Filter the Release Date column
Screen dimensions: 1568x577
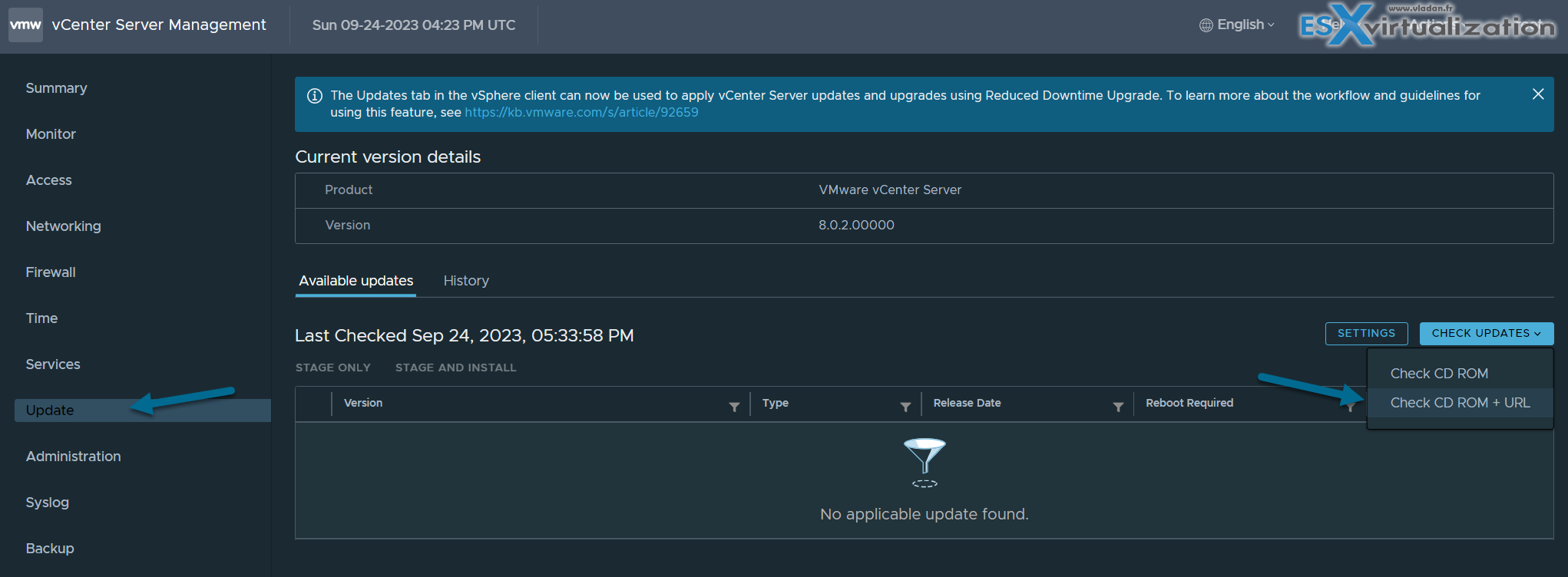pos(1118,407)
